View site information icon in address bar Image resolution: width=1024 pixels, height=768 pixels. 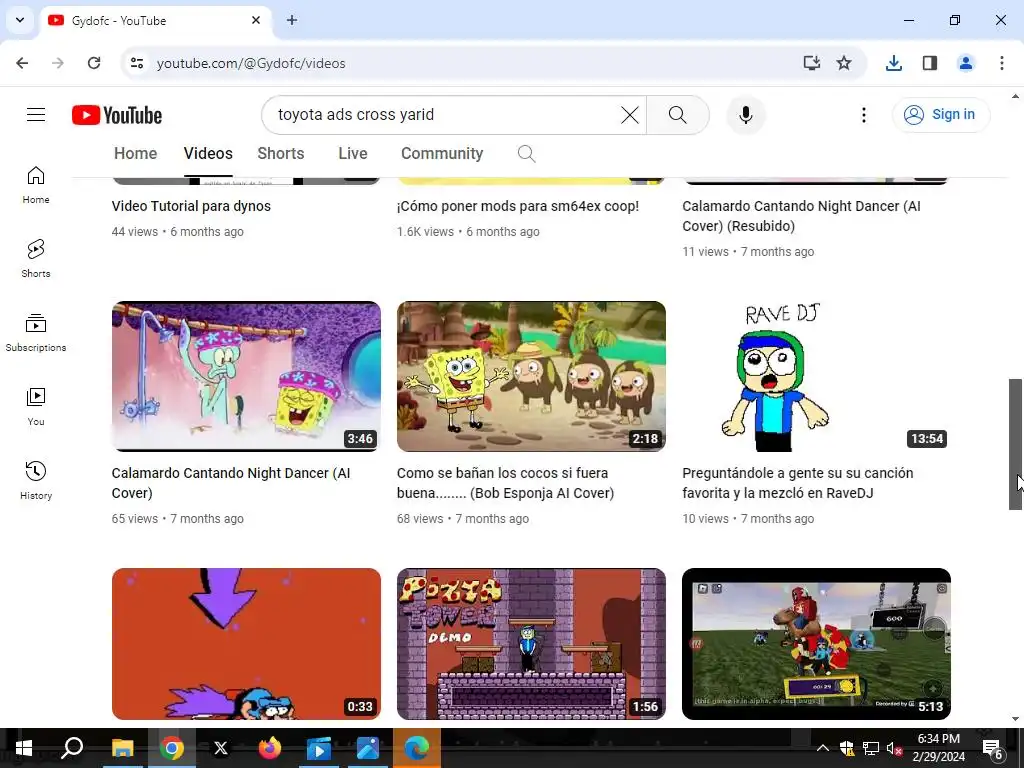136,63
